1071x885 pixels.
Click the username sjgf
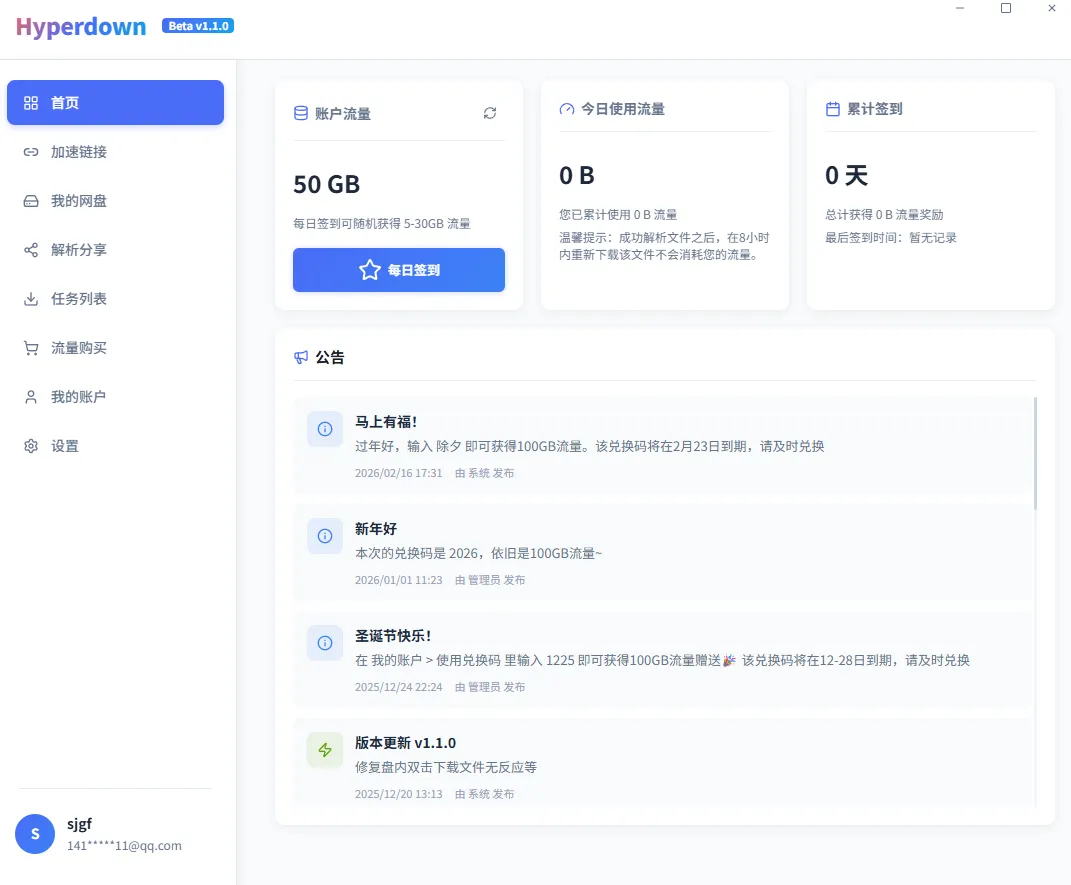[x=79, y=824]
